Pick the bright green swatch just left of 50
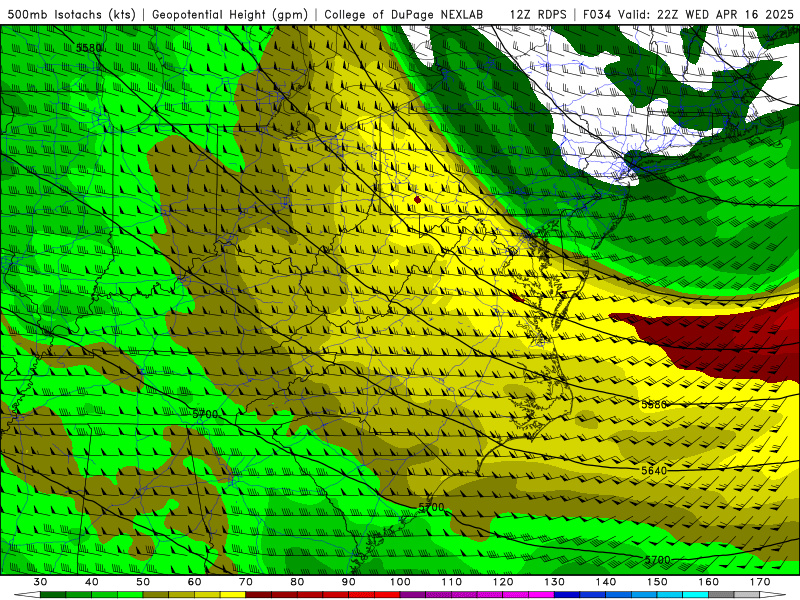This screenshot has width=800, height=600. 130,595
